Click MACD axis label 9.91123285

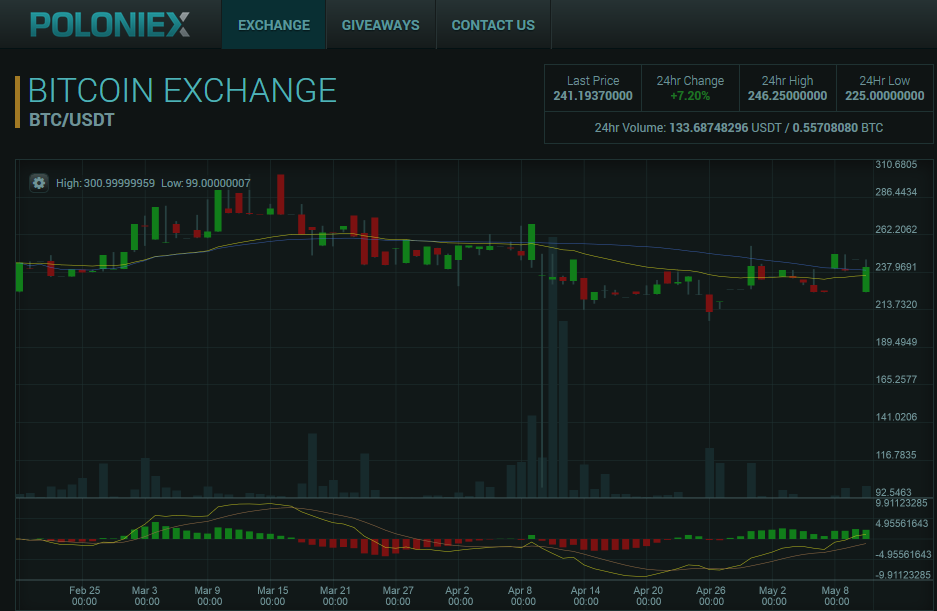(x=901, y=503)
